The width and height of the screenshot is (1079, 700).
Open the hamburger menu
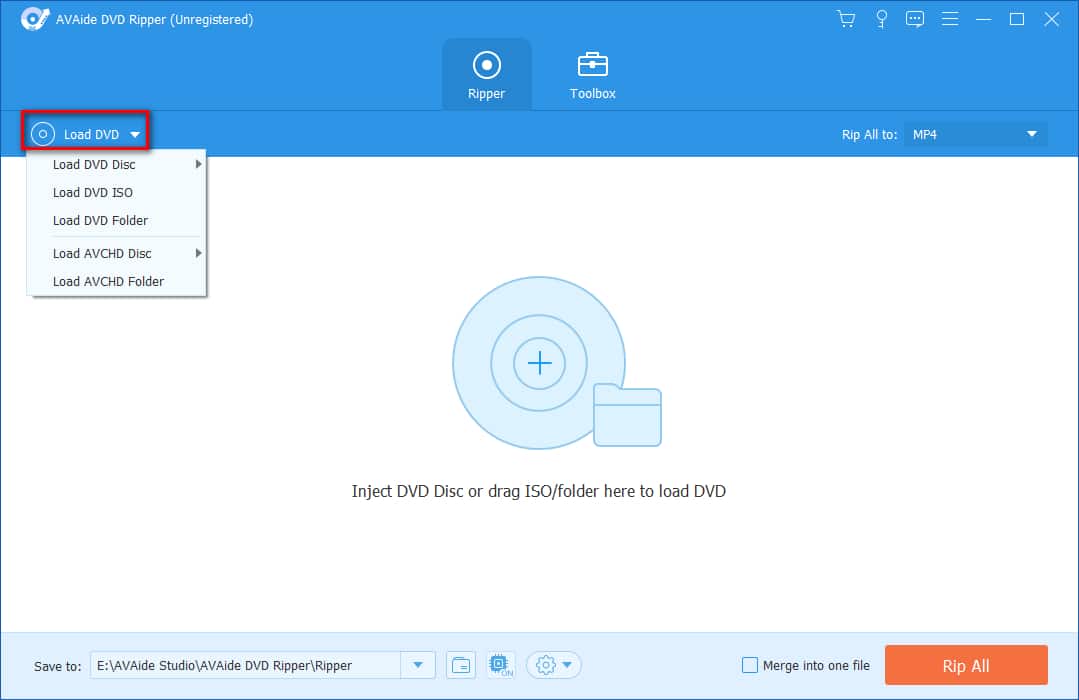(949, 19)
